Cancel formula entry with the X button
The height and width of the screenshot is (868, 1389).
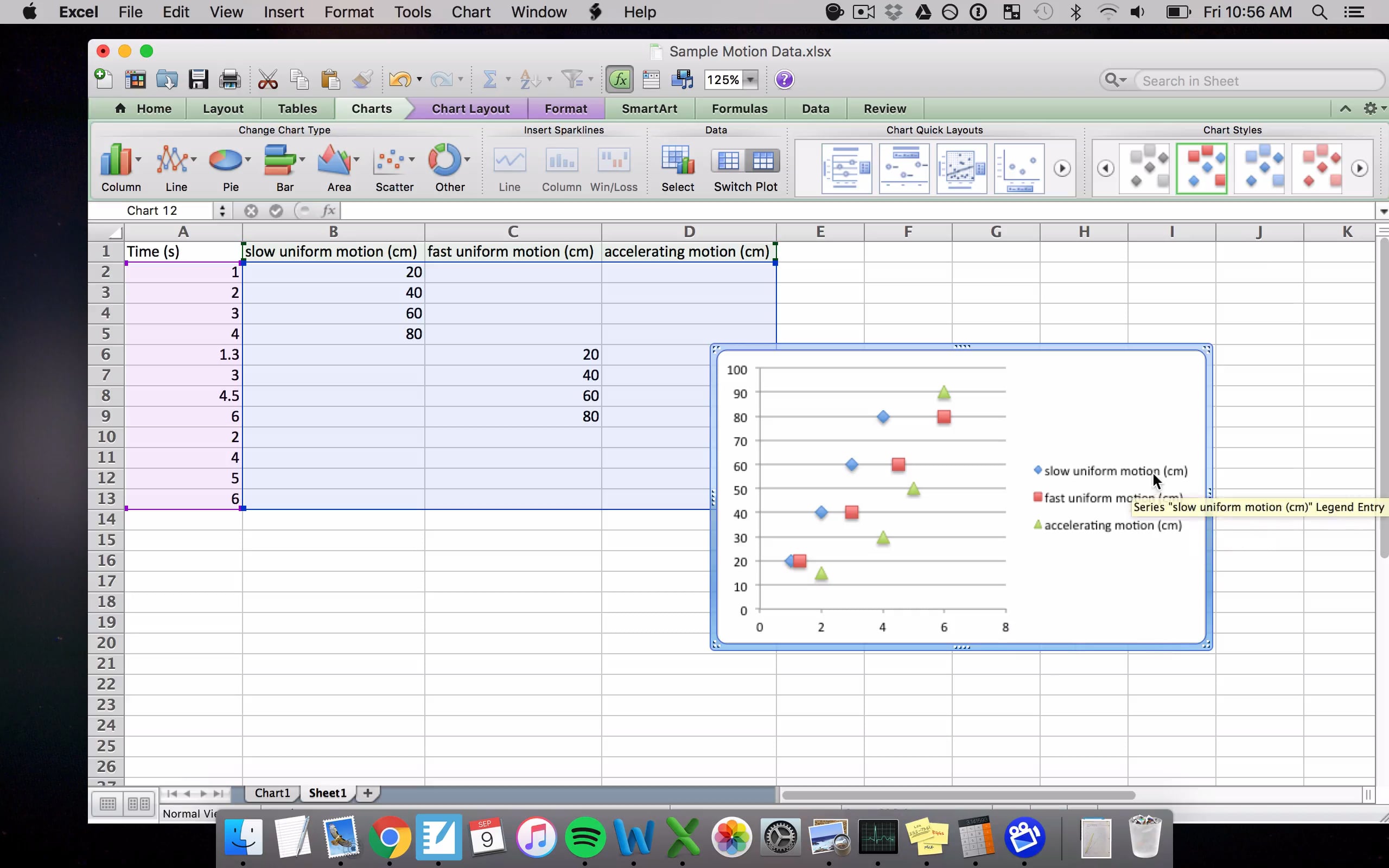click(x=251, y=210)
